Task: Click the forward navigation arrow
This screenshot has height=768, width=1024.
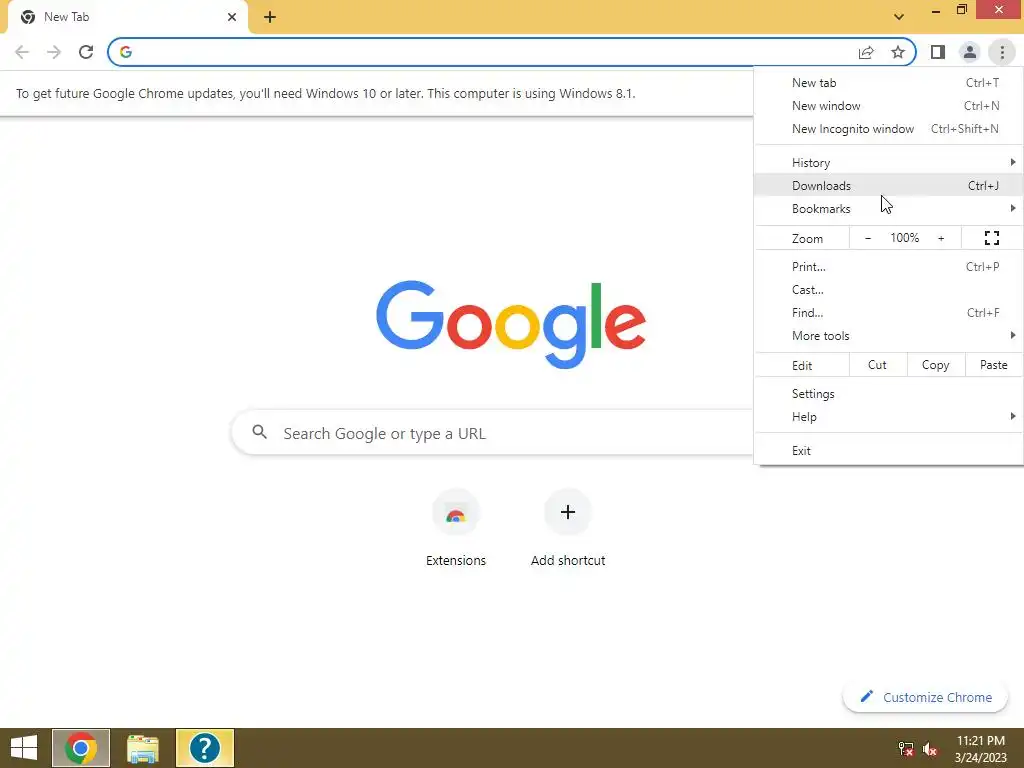Action: click(x=54, y=52)
